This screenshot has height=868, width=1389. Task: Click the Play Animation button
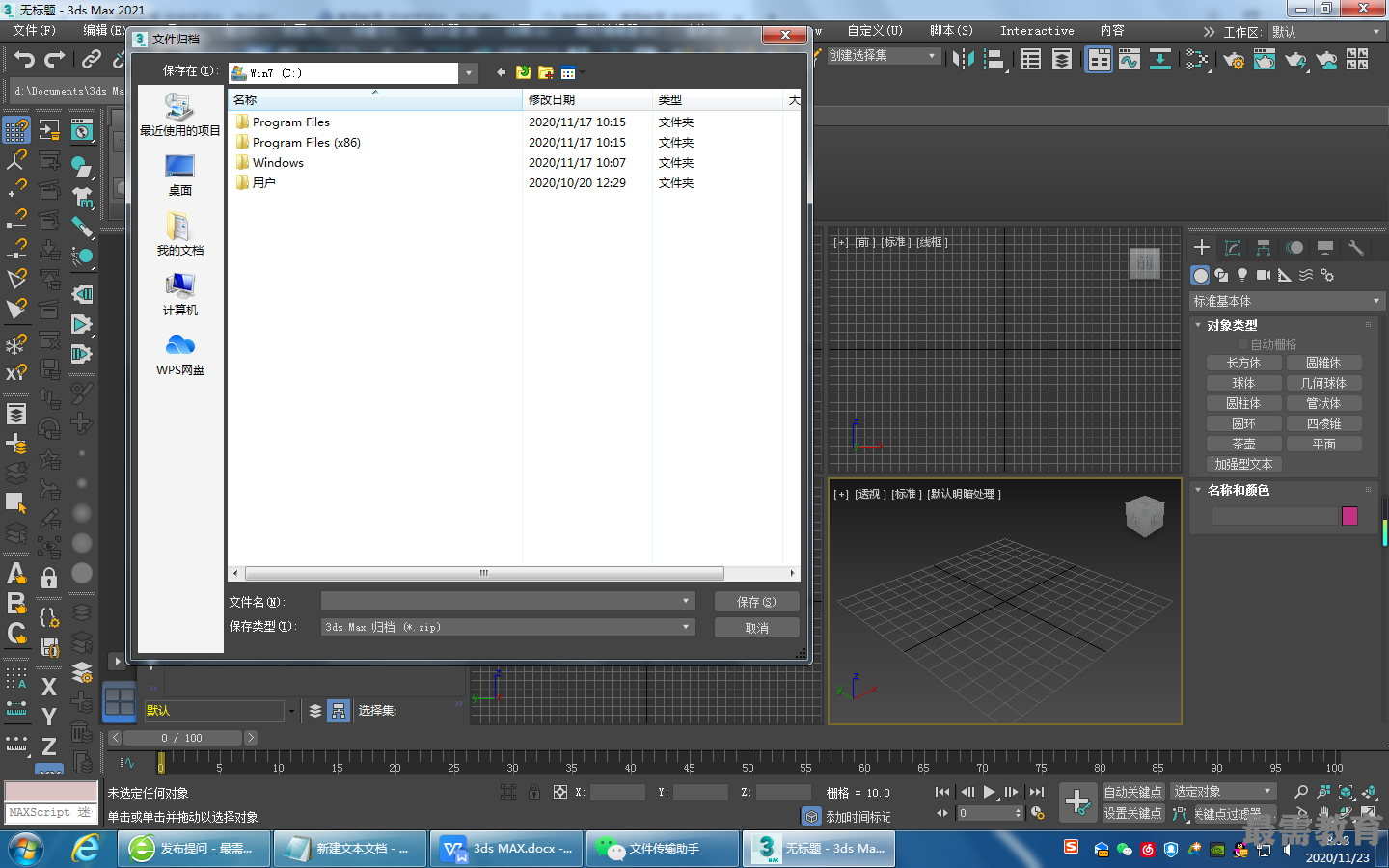[989, 792]
